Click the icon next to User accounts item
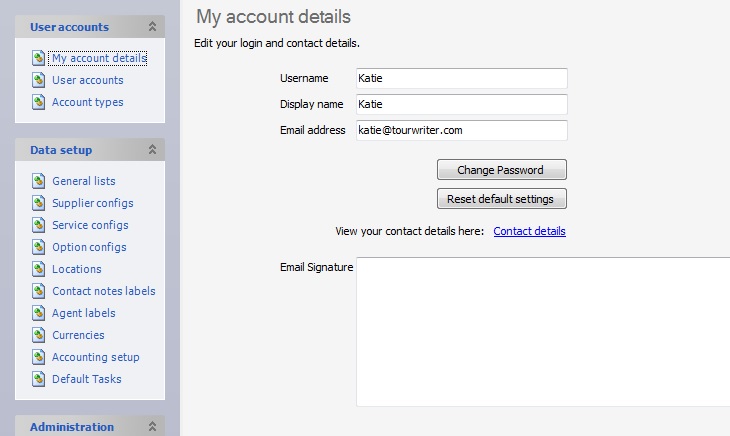The height and width of the screenshot is (436, 730). click(39, 80)
